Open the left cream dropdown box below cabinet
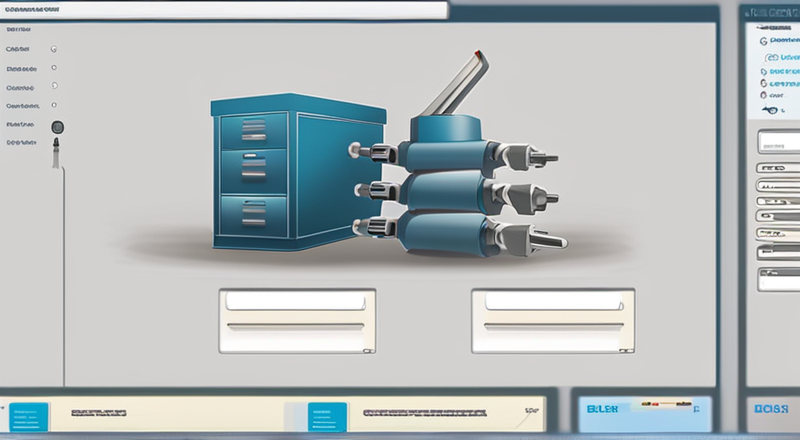Viewport: 800px width, 440px height. (x=297, y=320)
